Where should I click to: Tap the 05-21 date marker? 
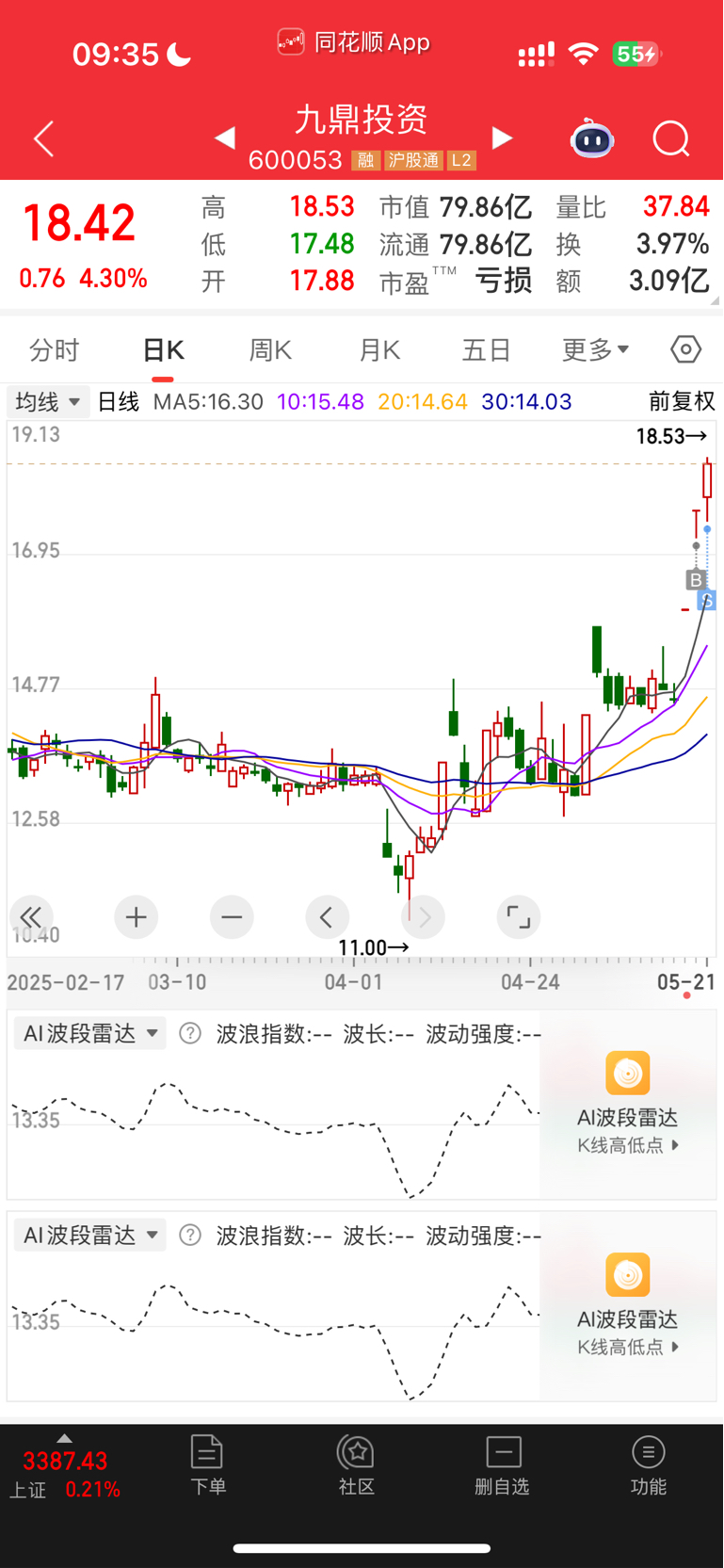[x=686, y=982]
